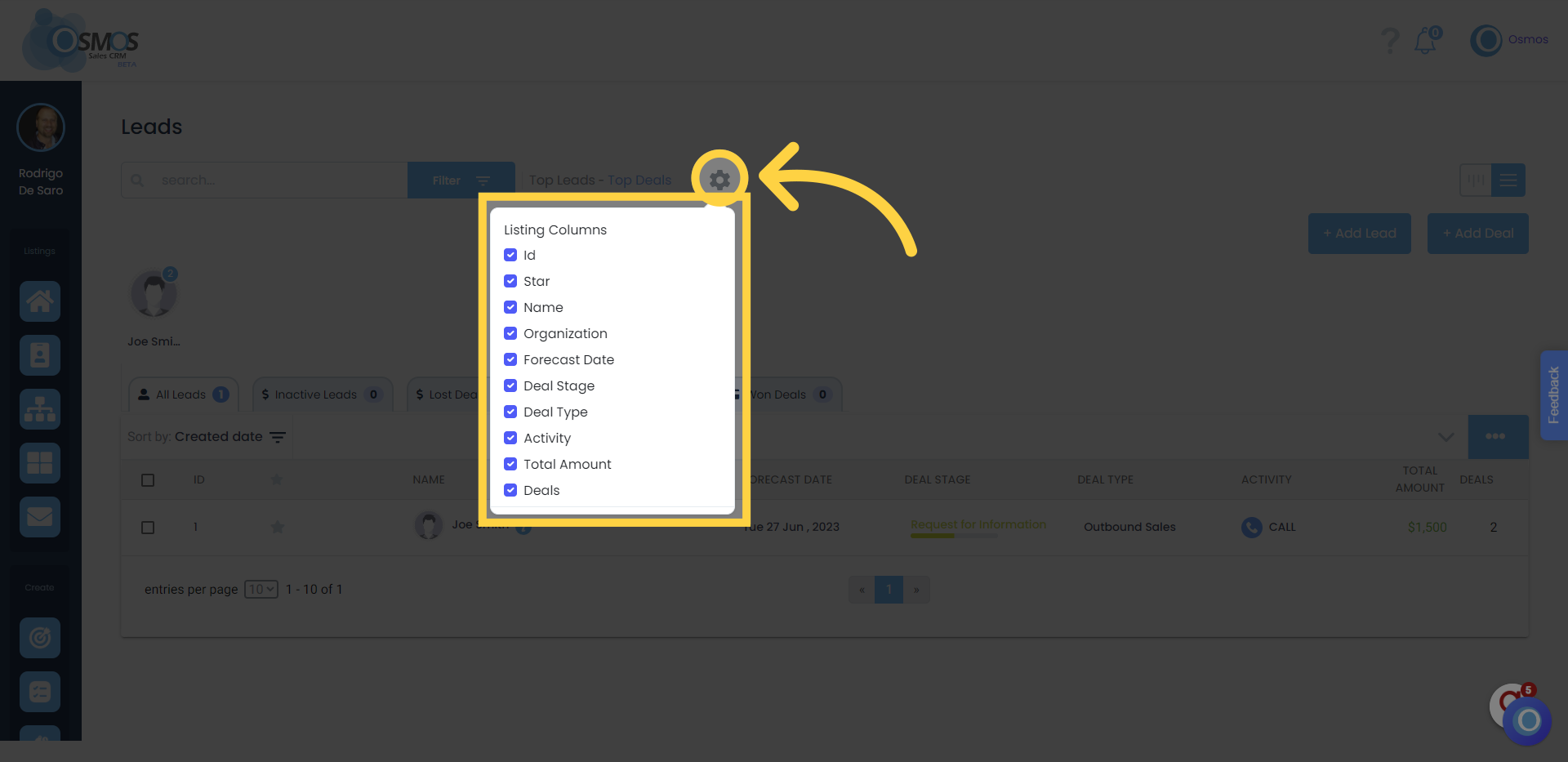Uncheck the Id column checkbox
Screen dimensions: 1568x762
pos(510,255)
